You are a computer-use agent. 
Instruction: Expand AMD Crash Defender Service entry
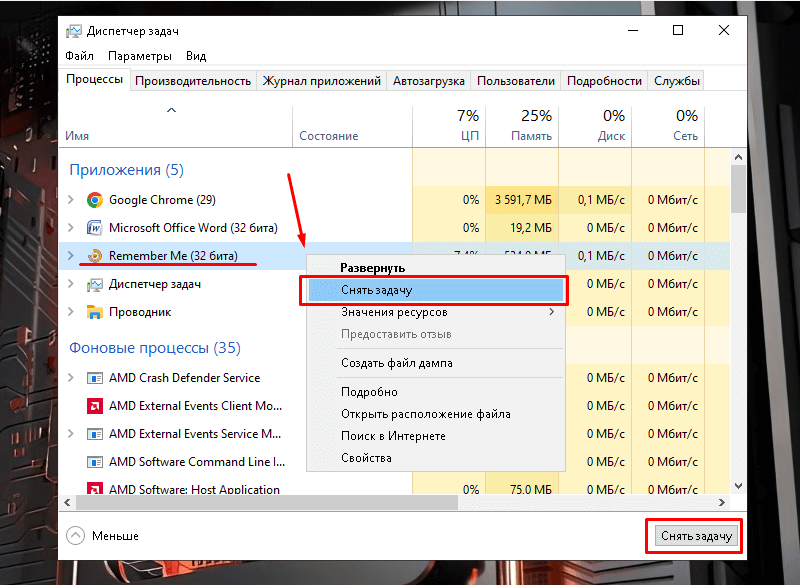tap(70, 378)
